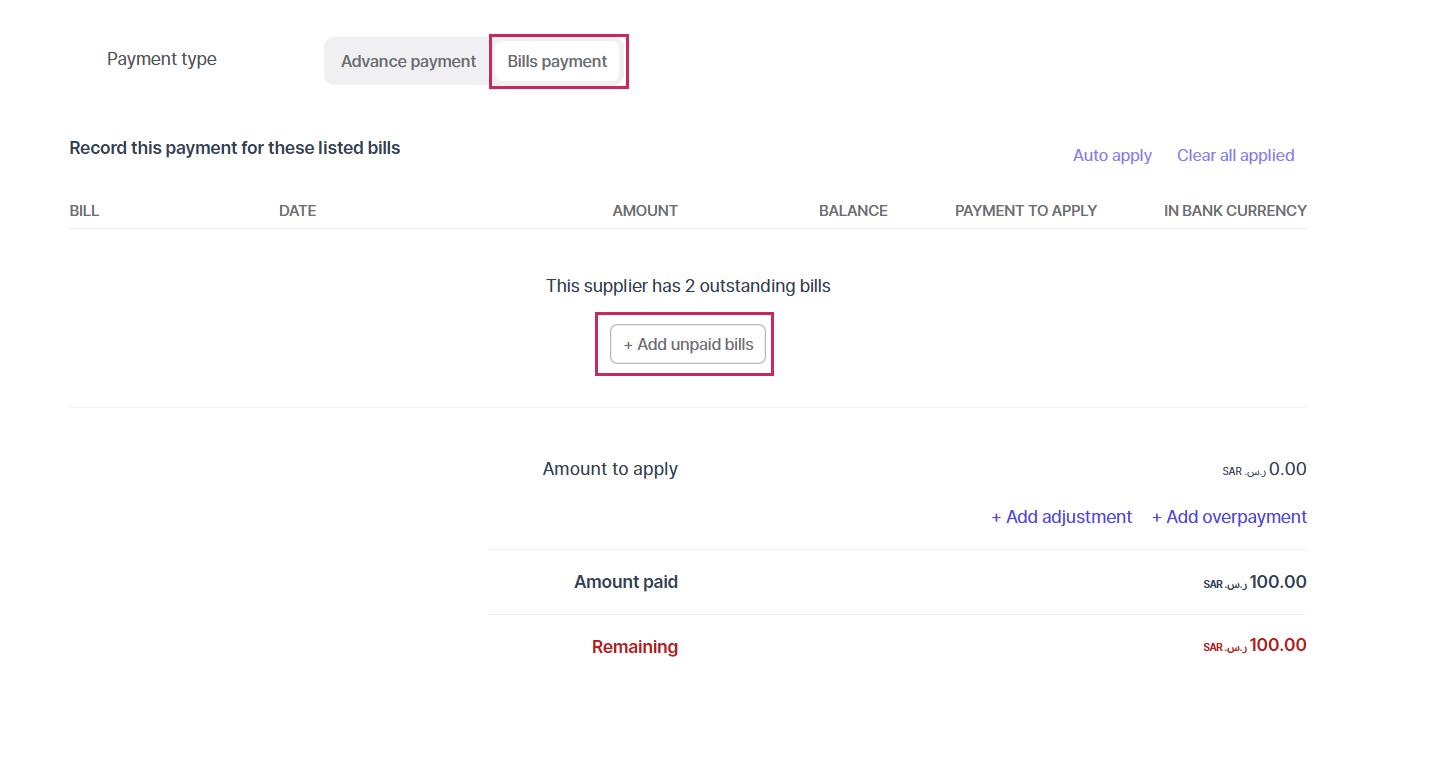Select the AMOUNT column header
The width and height of the screenshot is (1440, 757).
[x=645, y=211]
